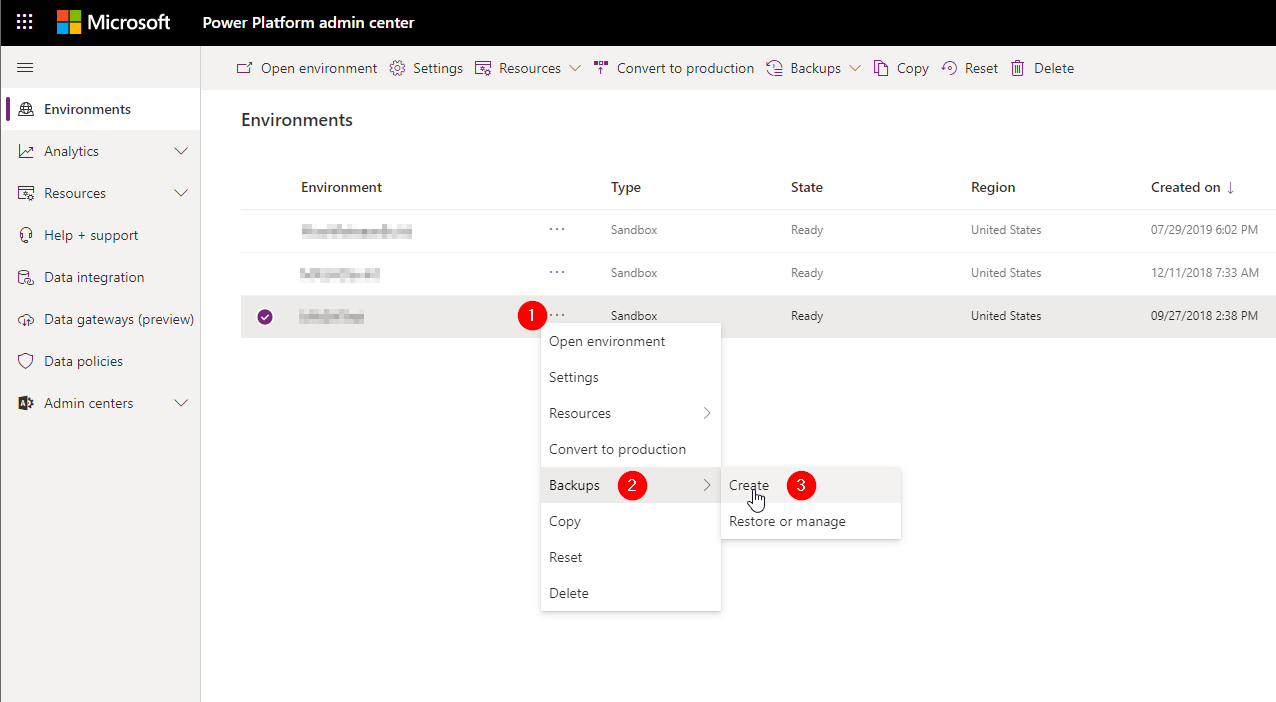Open the ellipsis menu for first environment

557,230
